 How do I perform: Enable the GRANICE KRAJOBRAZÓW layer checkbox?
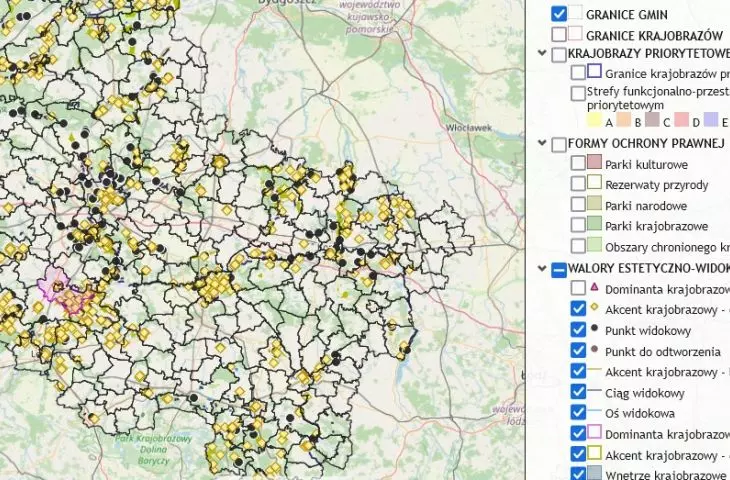559,34
